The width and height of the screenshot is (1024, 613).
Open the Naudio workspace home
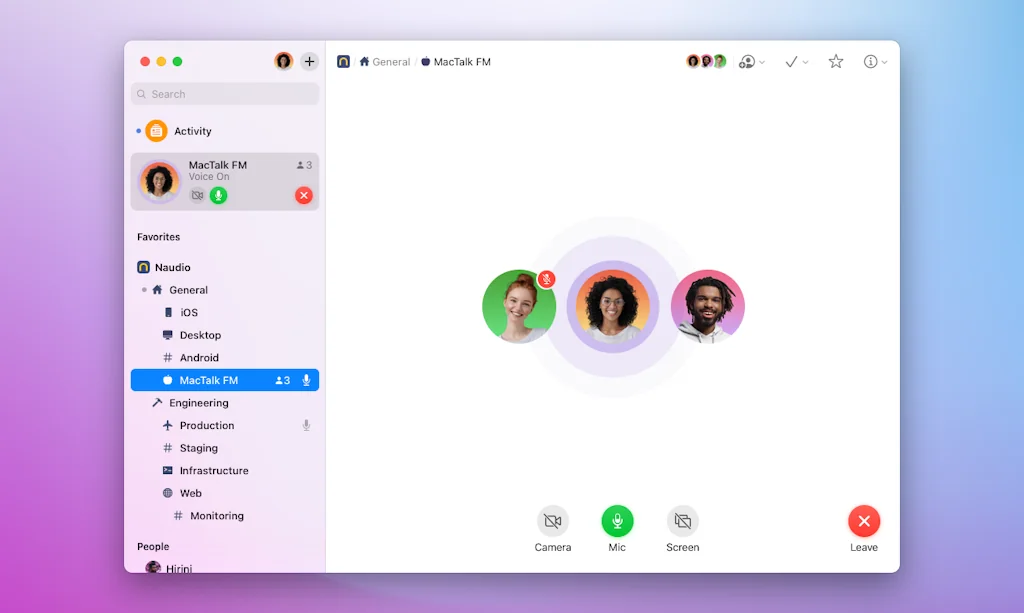172,267
